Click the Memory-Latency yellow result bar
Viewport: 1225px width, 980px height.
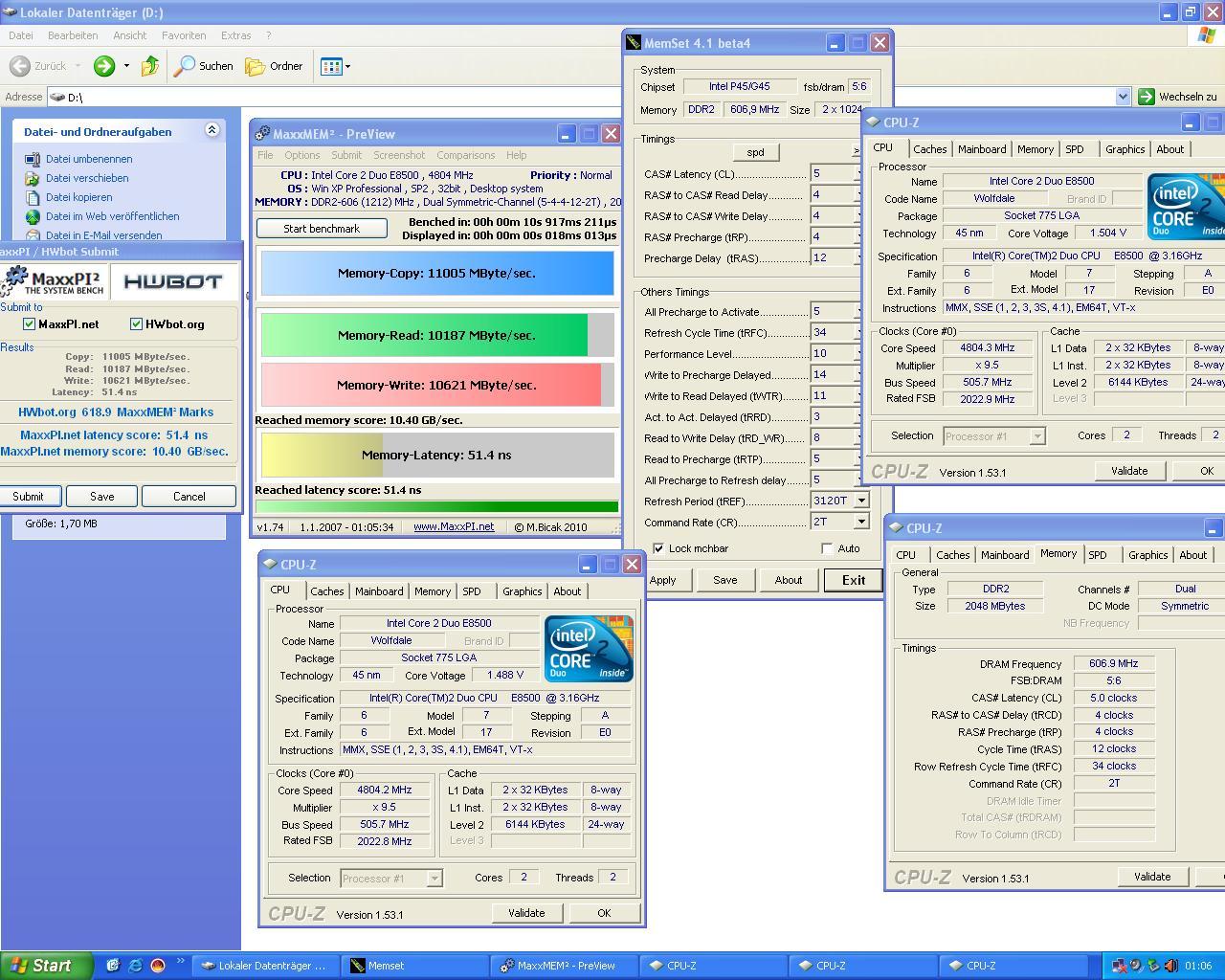coord(437,455)
